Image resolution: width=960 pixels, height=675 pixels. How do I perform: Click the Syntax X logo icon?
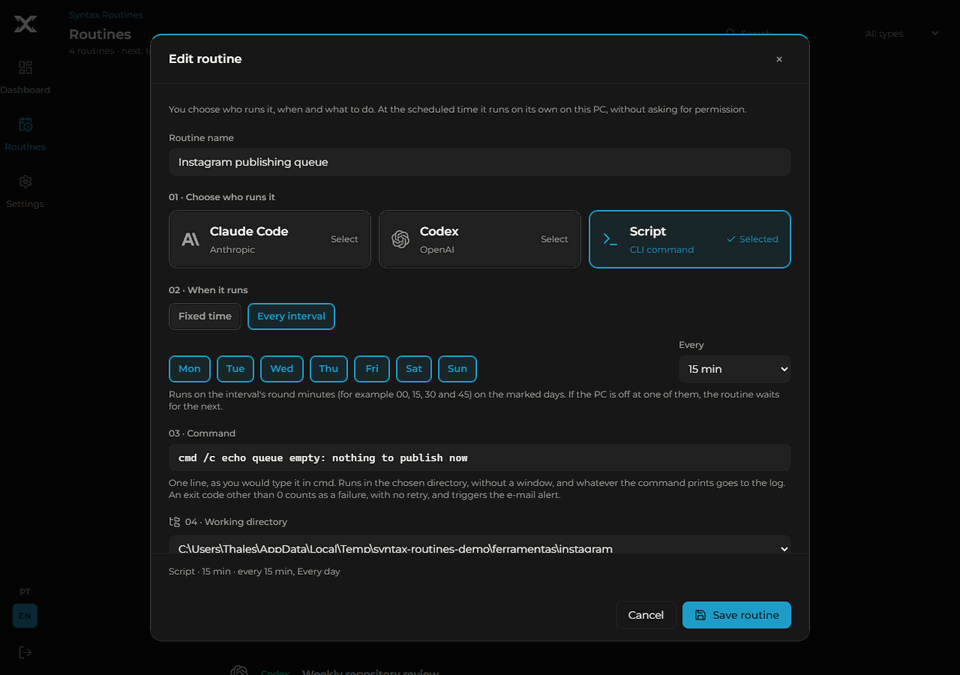coord(25,24)
